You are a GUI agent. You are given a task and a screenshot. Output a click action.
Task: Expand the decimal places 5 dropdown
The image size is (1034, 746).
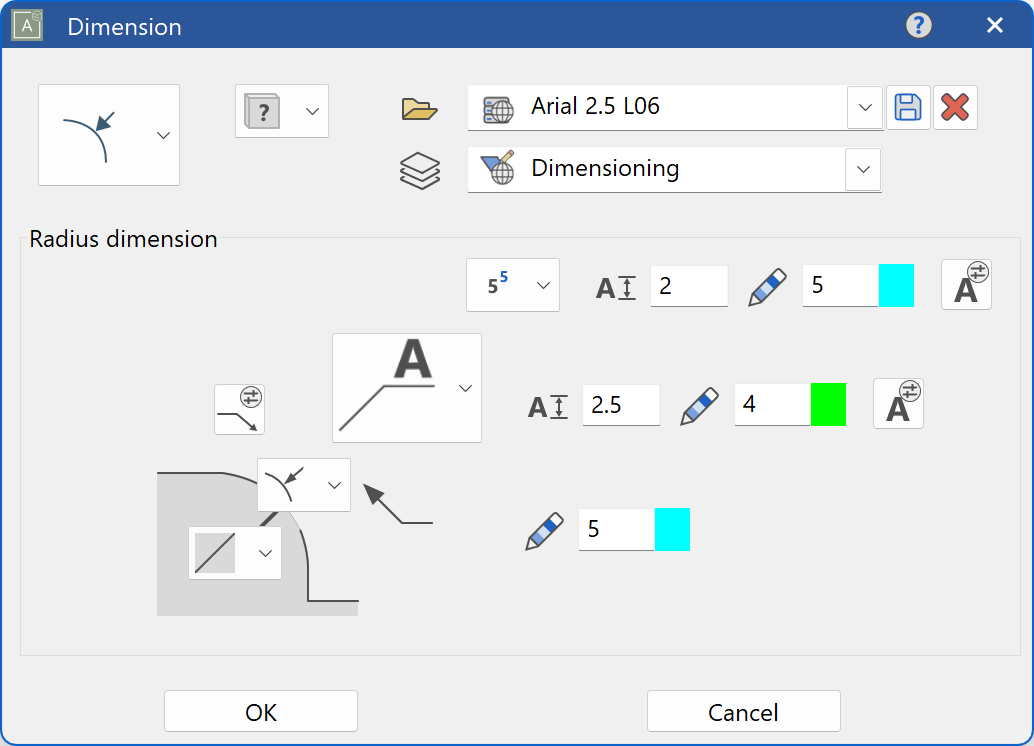pos(512,285)
